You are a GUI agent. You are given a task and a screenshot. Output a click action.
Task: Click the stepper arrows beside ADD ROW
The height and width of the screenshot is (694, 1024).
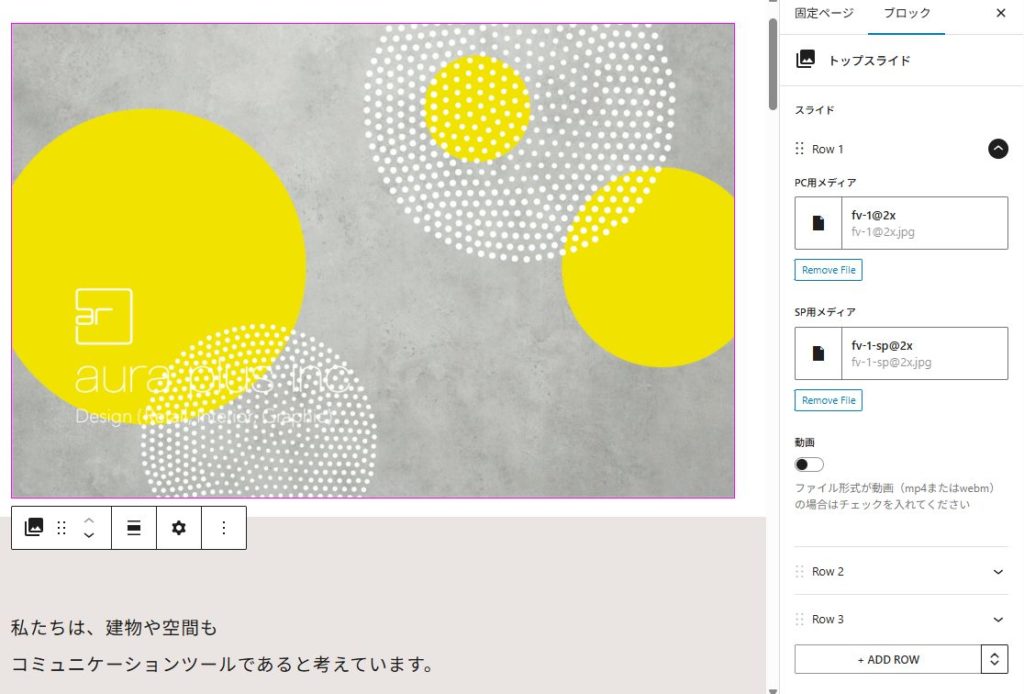click(x=995, y=659)
